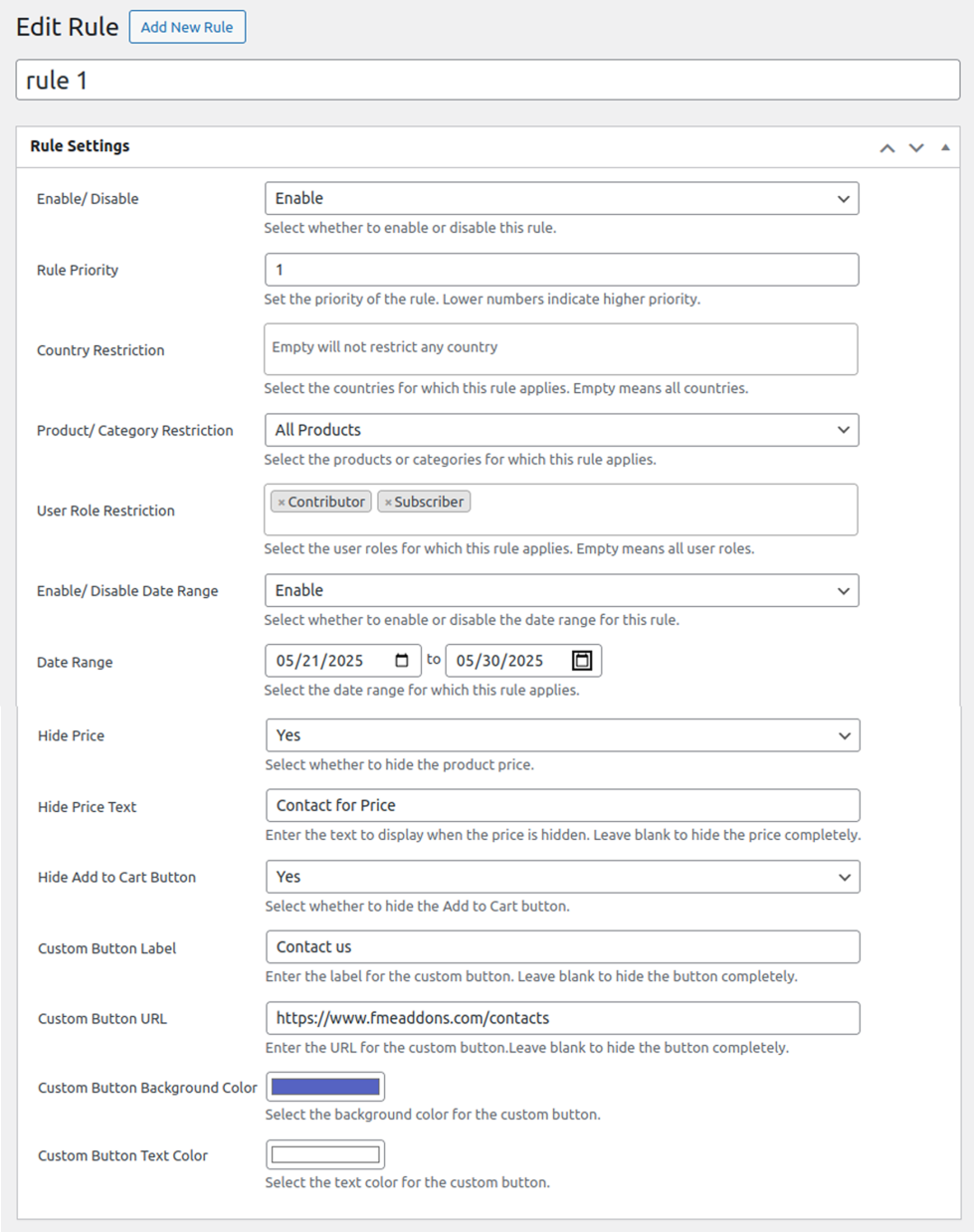Click the Add New Rule button

(187, 27)
